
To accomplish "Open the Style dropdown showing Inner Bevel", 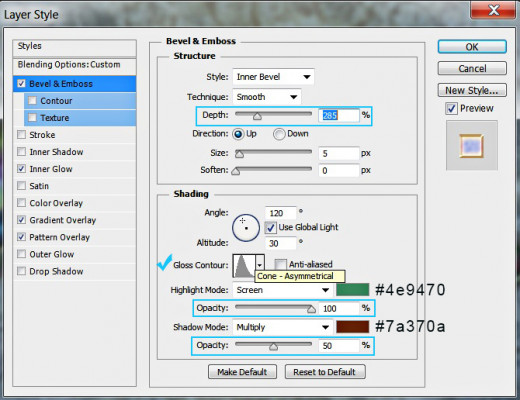I will click(x=273, y=77).
